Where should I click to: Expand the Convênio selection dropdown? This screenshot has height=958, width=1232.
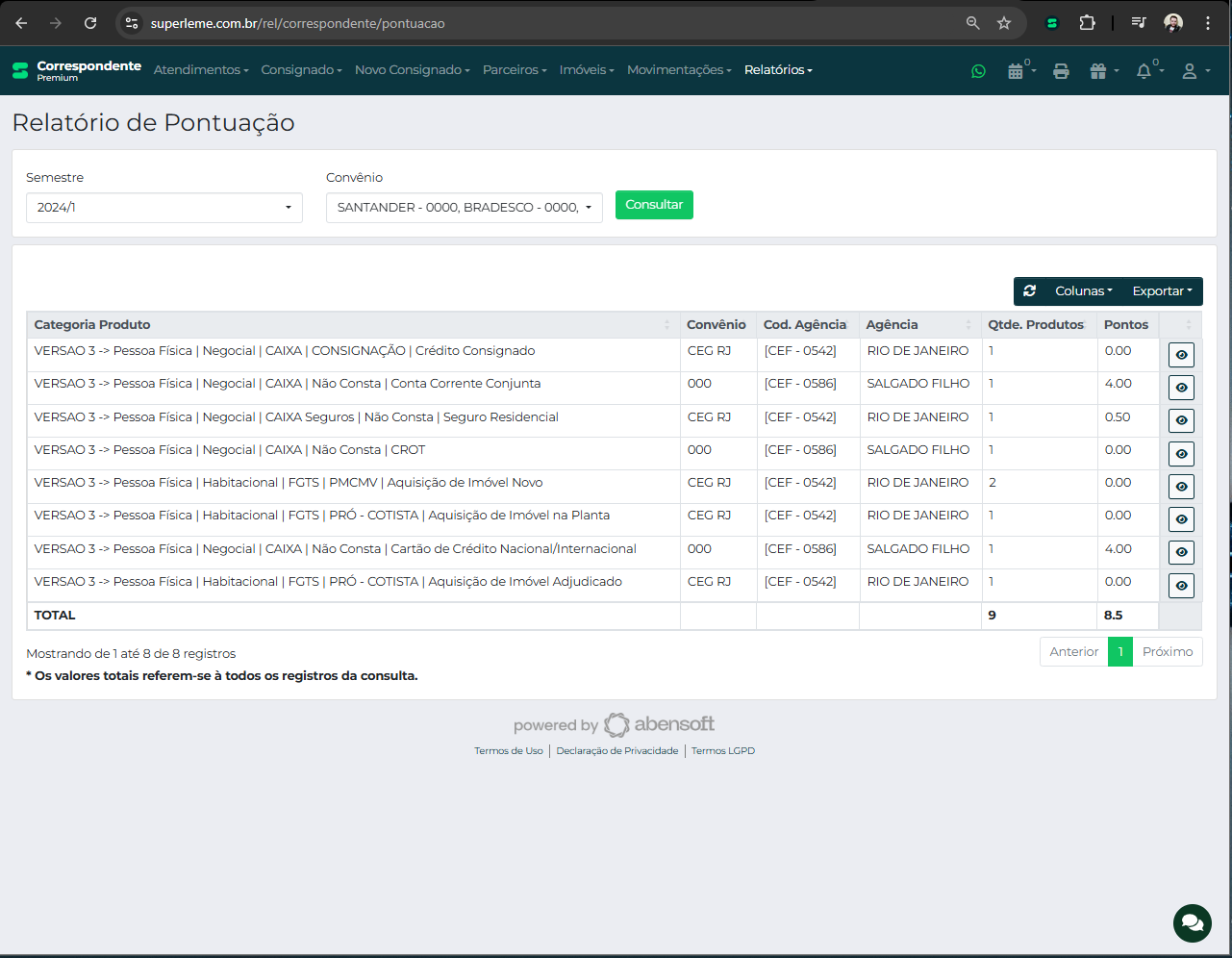coord(464,208)
